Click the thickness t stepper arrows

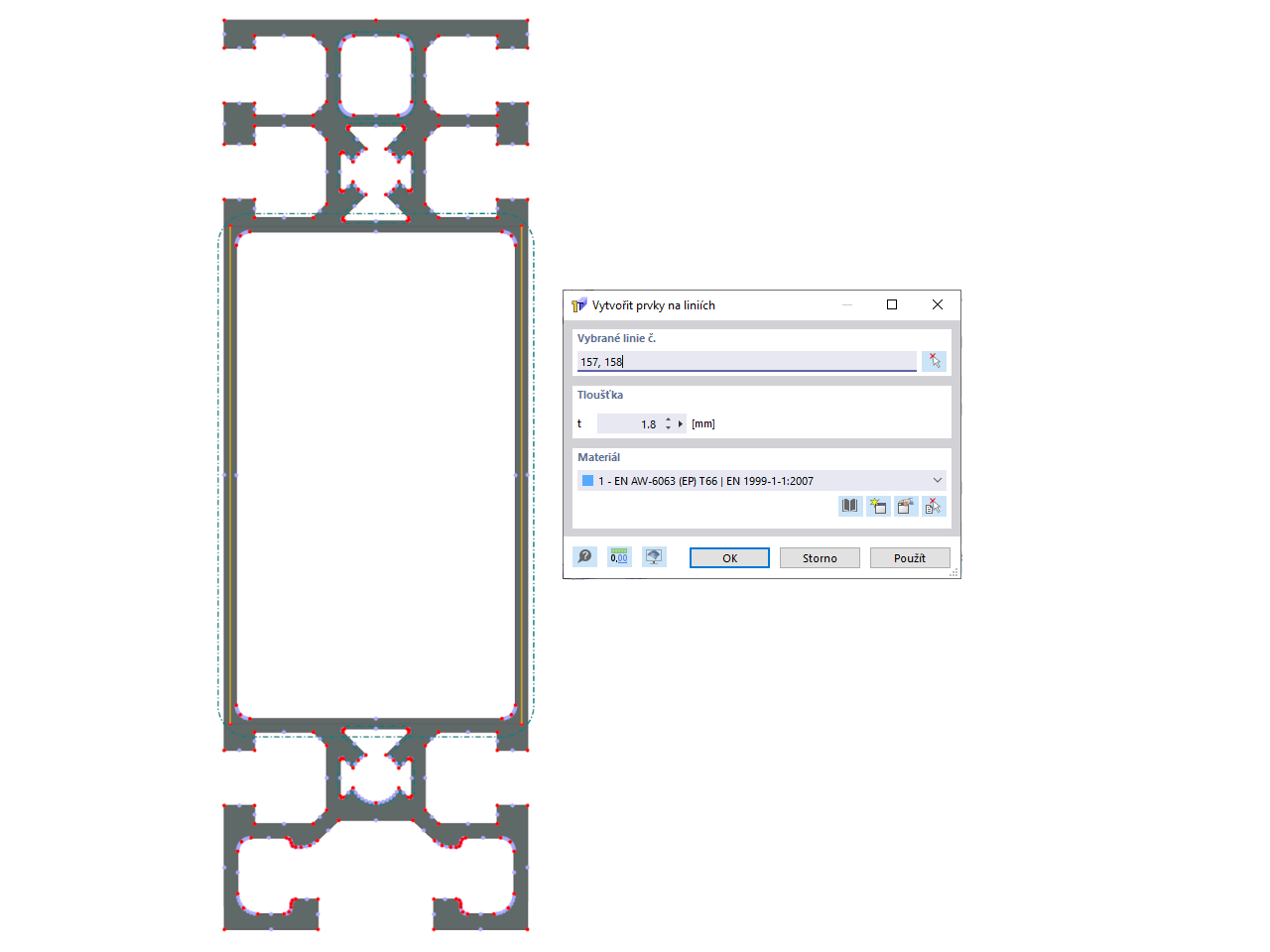[x=669, y=424]
